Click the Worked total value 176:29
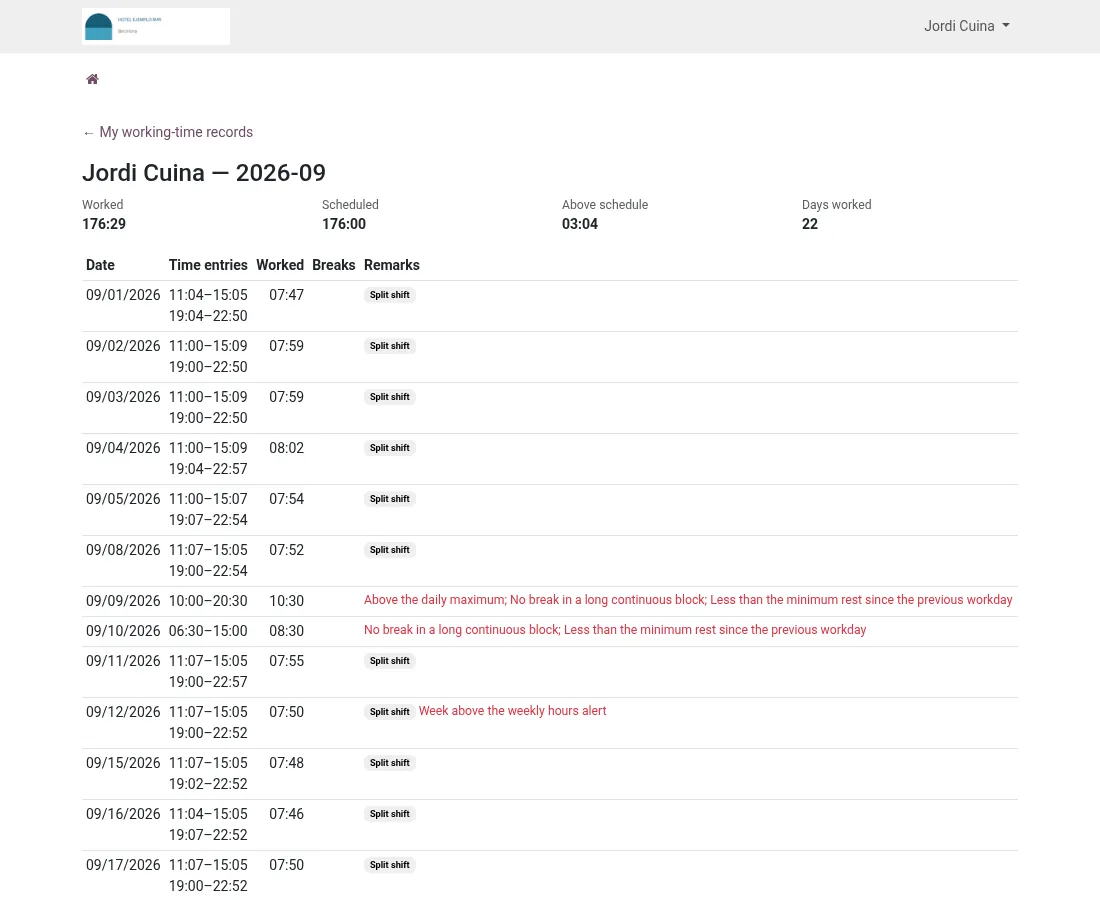Viewport: 1100px width, 900px height. tap(104, 224)
